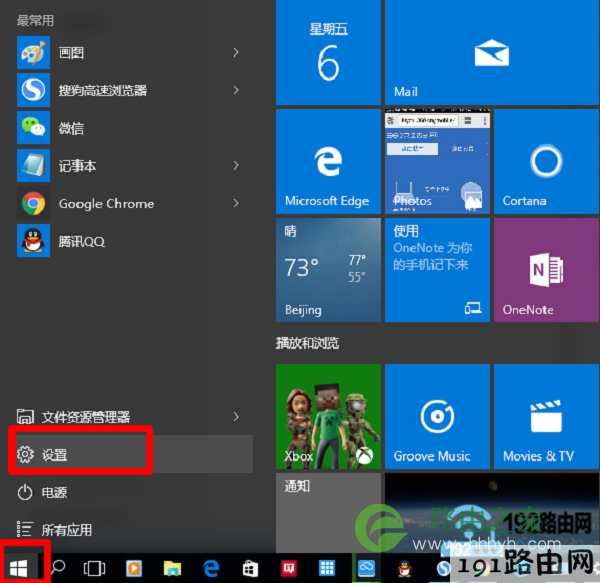Expand Google Chrome jump list arrow

(x=236, y=203)
